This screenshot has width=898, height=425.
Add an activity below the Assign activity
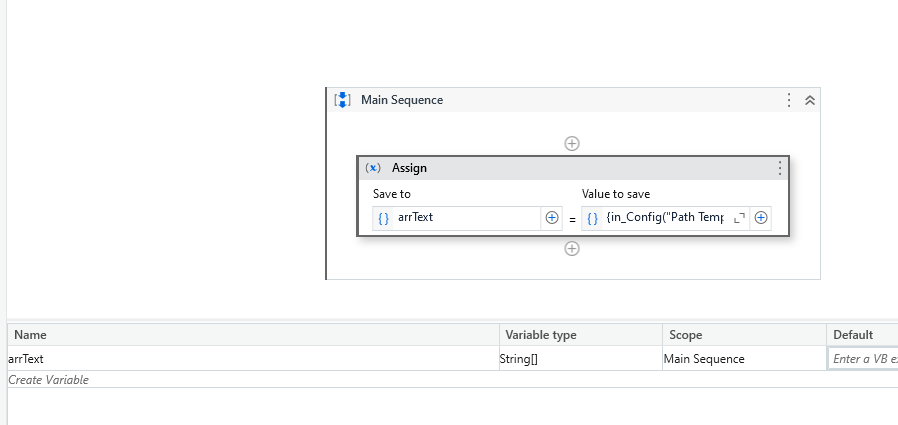[572, 249]
